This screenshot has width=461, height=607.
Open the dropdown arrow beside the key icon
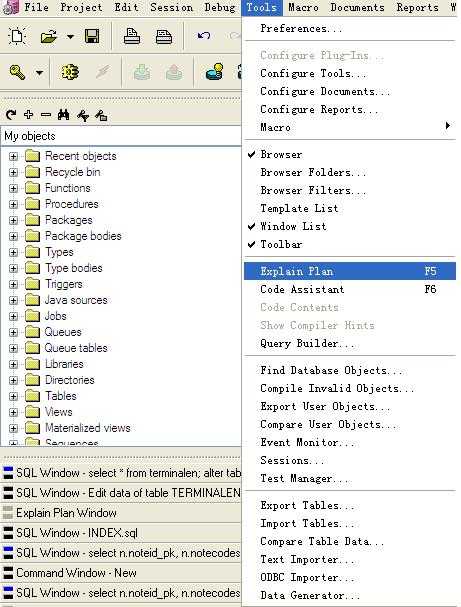[39, 72]
